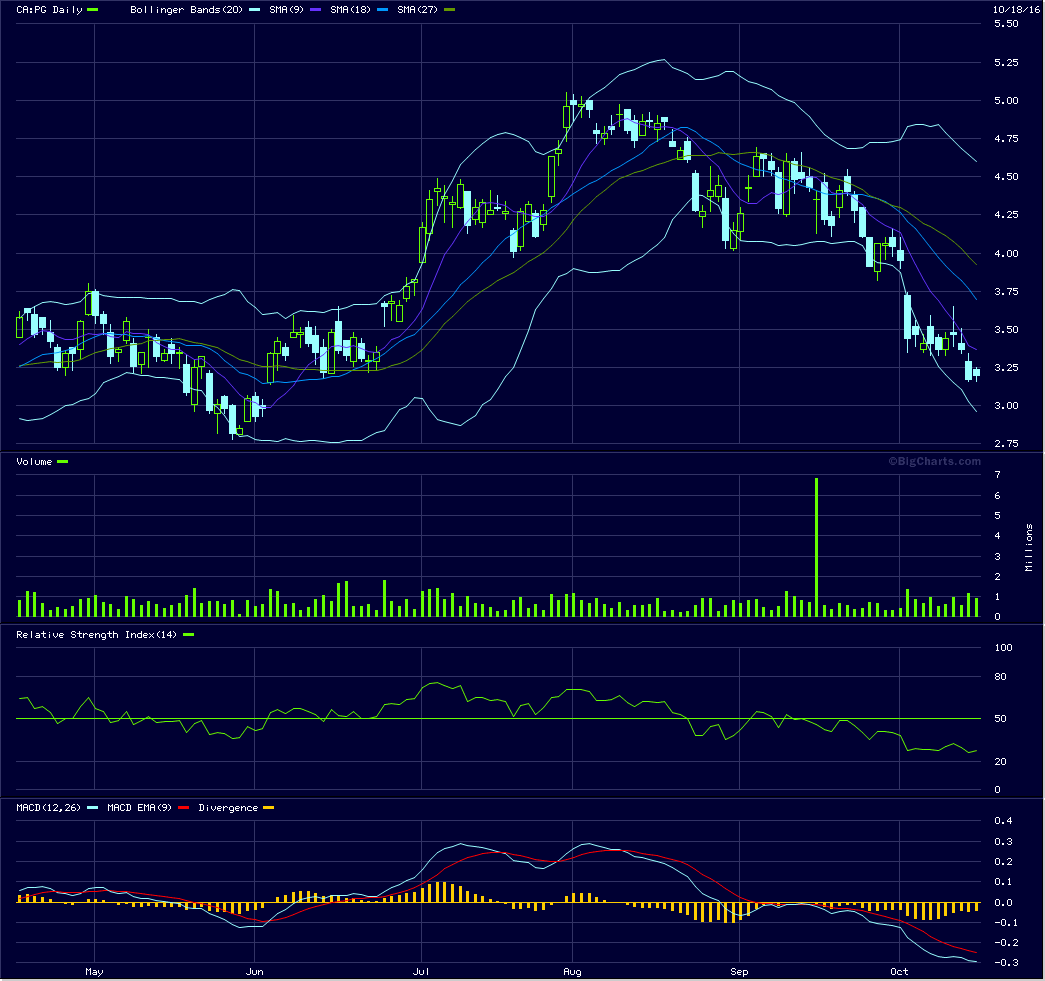This screenshot has width=1045, height=981.
Task: Click the green CA:PG Daily legend swatch
Action: pyautogui.click(x=93, y=9)
